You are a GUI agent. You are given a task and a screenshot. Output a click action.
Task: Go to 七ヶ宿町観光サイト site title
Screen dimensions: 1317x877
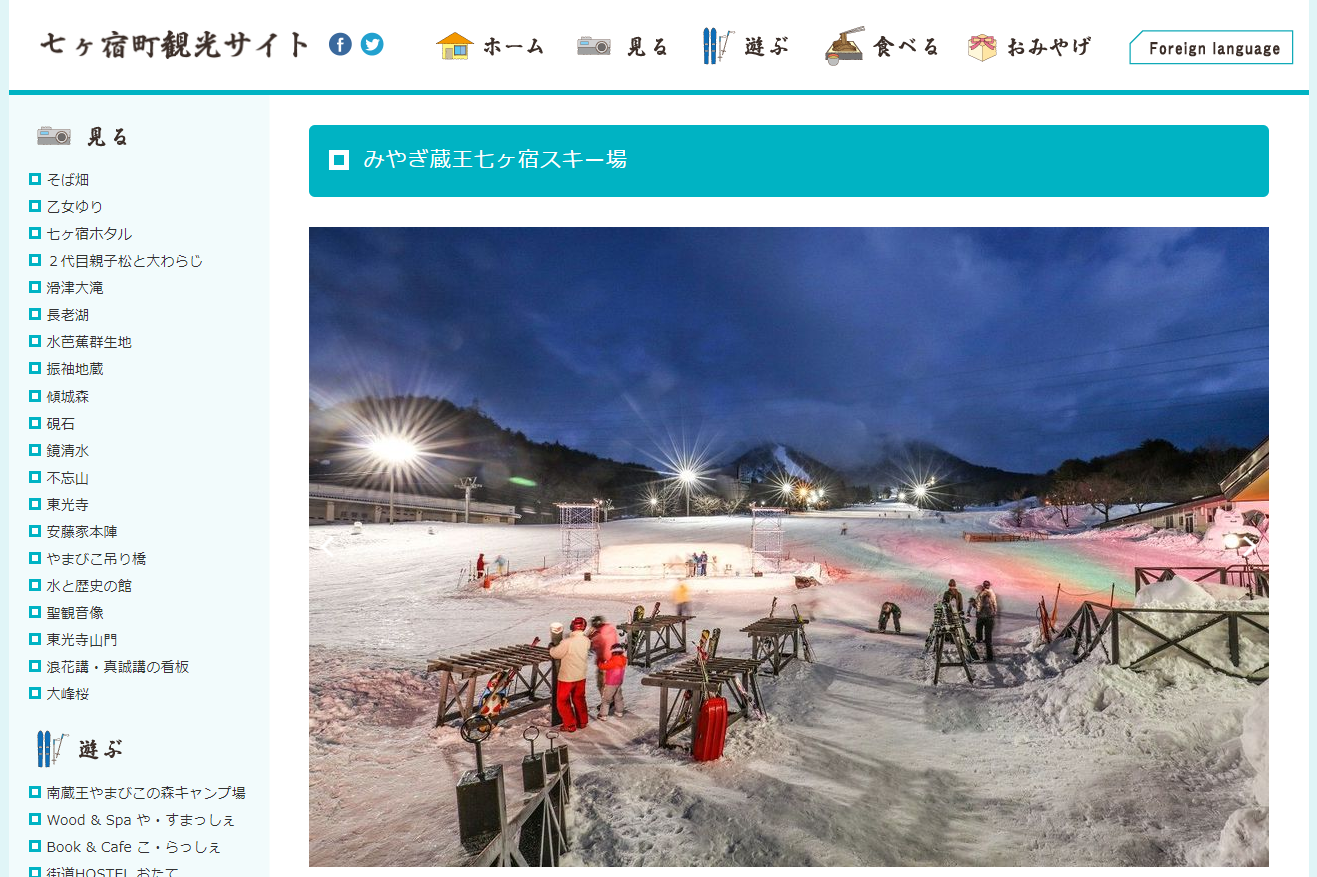click(175, 44)
